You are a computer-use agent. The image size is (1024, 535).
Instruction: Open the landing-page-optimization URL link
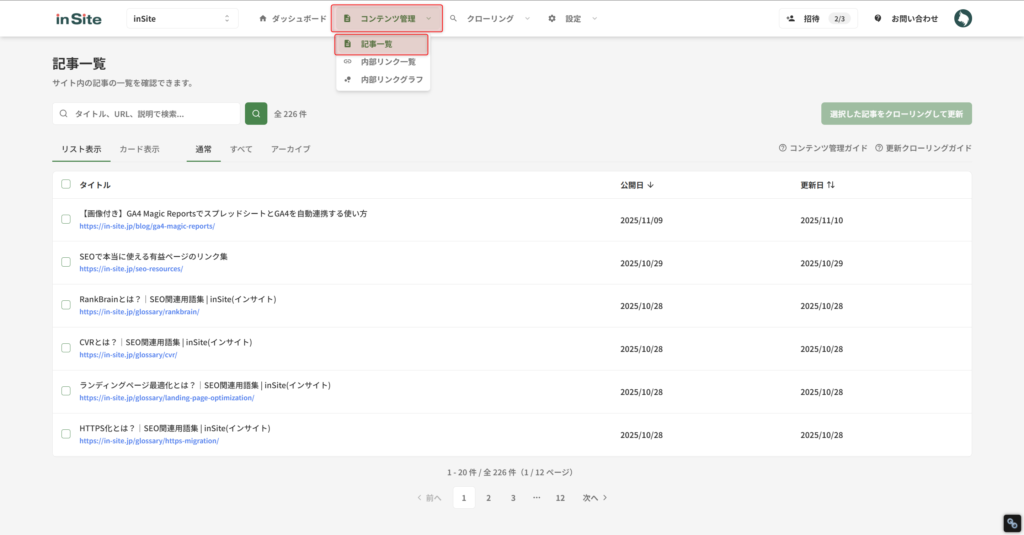(x=167, y=397)
